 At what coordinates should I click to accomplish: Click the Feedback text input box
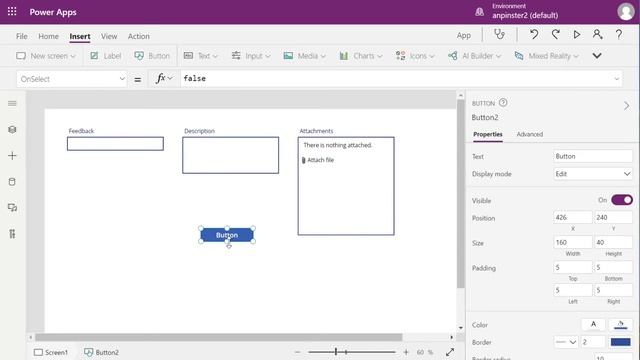[116, 144]
